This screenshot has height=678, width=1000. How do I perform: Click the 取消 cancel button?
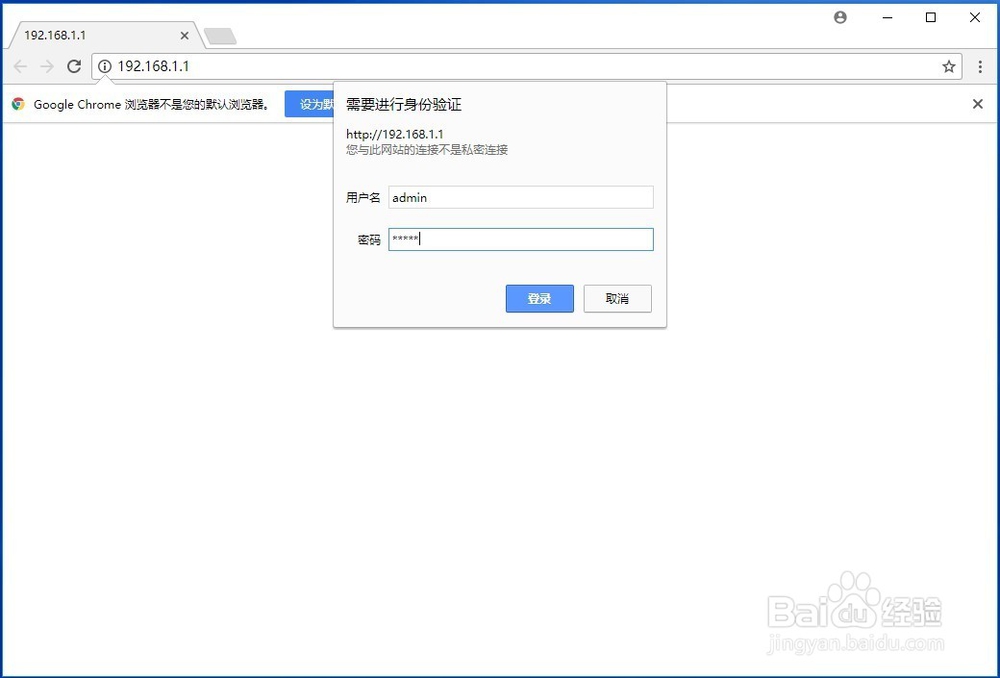point(617,298)
